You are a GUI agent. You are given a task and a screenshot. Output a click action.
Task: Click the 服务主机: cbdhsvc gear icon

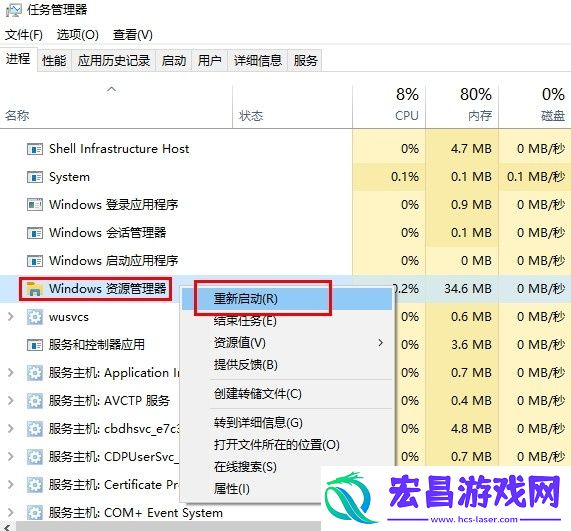coord(35,429)
